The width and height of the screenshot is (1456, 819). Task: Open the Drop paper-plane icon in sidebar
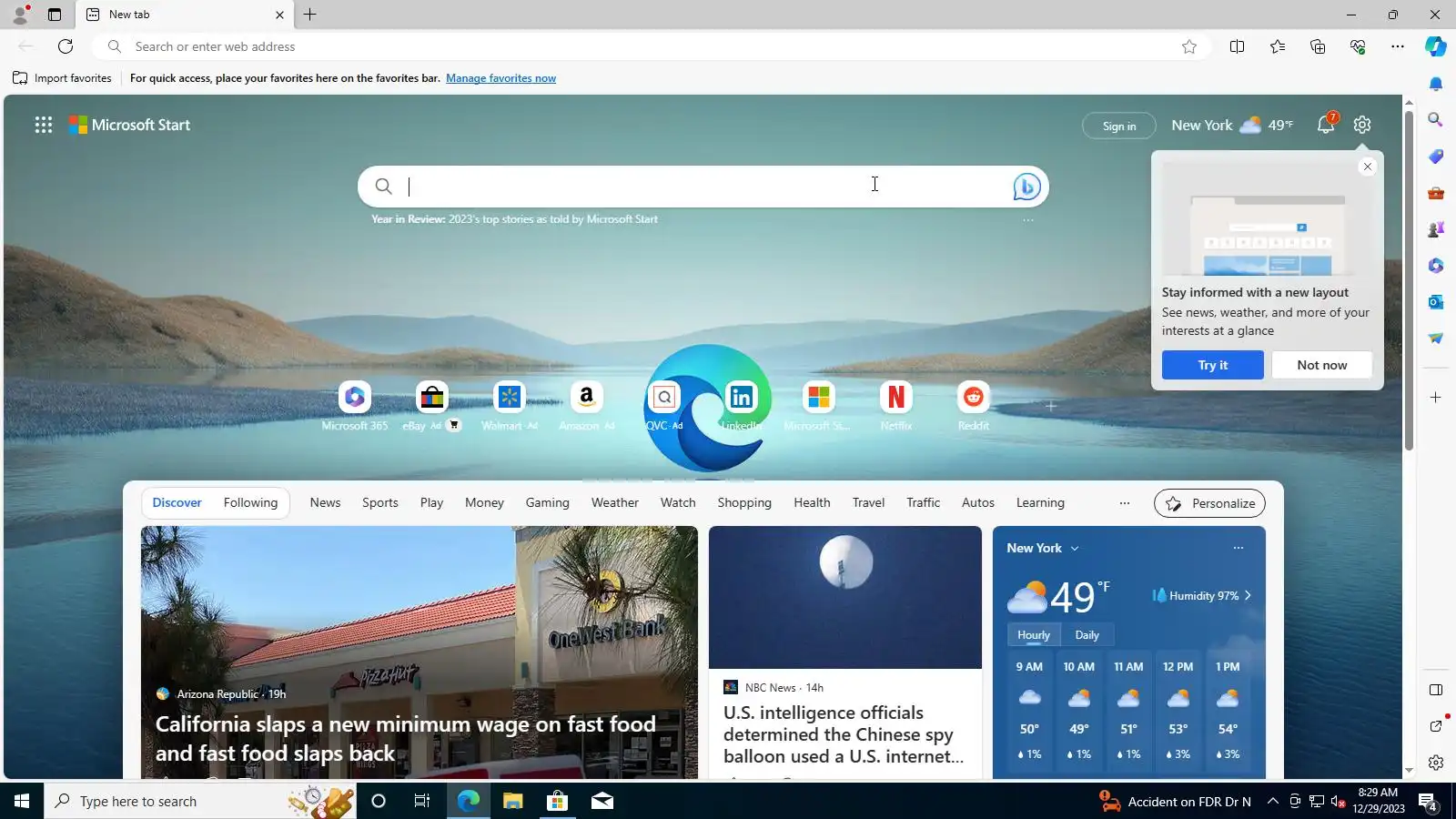click(x=1435, y=339)
